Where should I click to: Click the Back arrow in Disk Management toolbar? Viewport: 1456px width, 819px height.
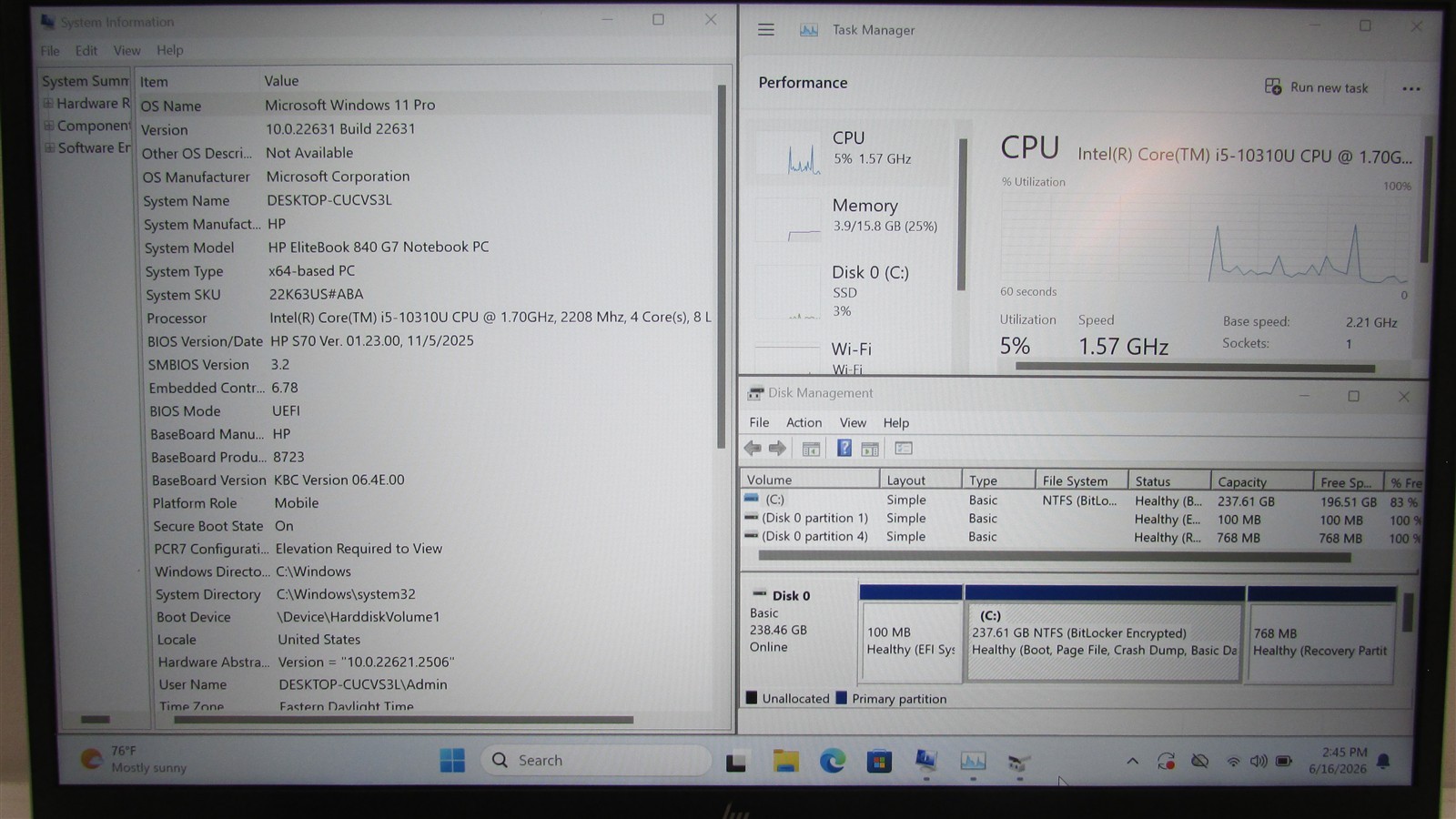point(753,448)
